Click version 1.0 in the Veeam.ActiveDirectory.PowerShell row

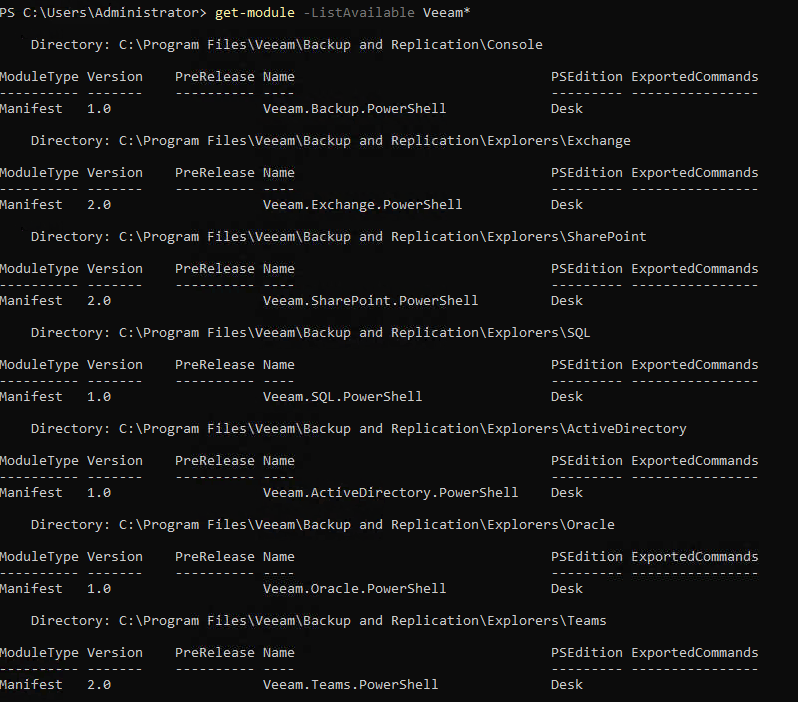[99, 493]
